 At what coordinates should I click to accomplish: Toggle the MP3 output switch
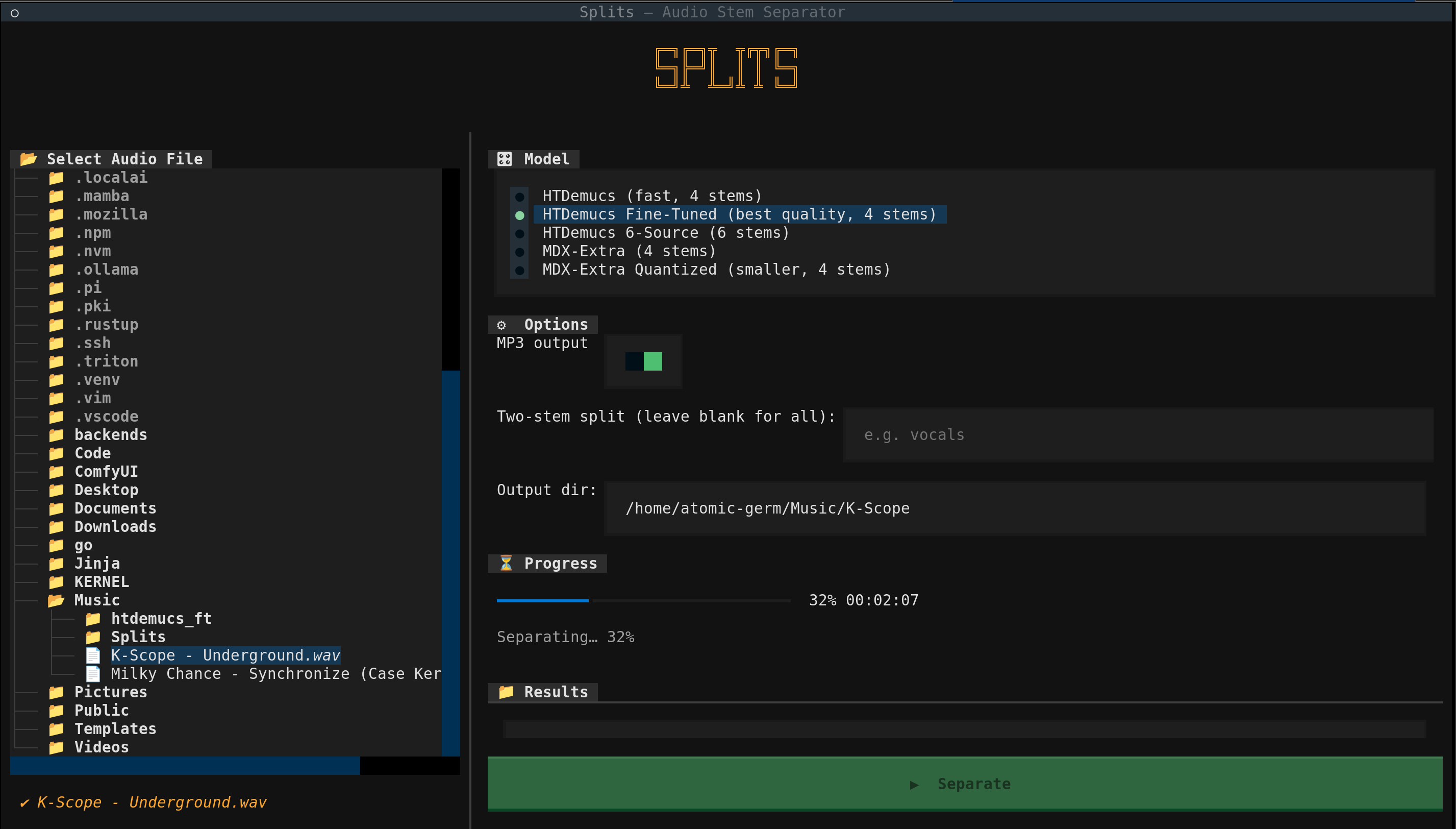coord(643,361)
